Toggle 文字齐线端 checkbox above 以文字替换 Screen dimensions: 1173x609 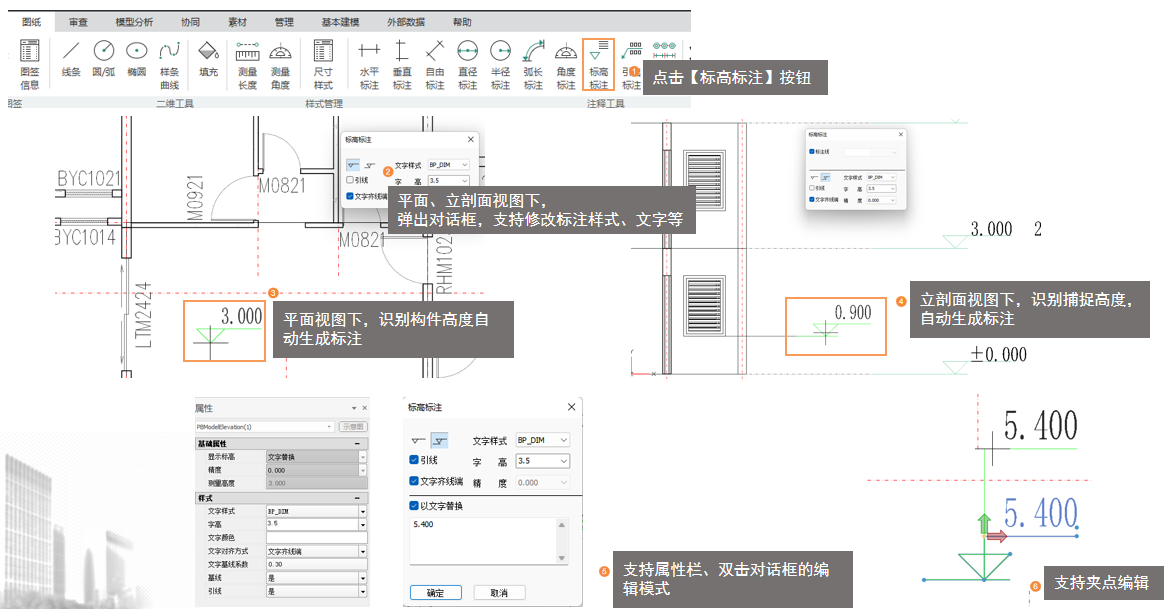tap(414, 481)
